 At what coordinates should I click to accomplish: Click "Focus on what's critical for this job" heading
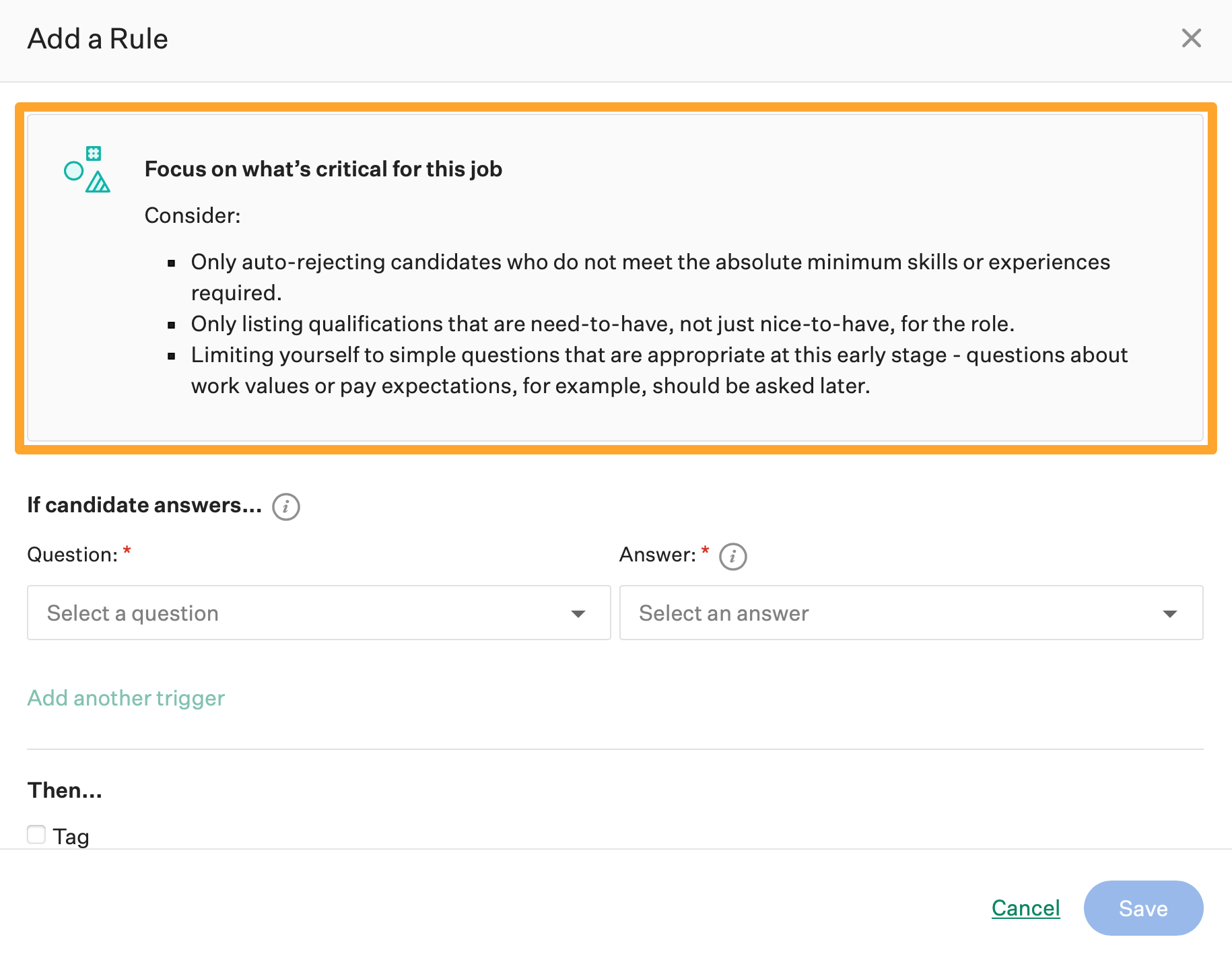(323, 169)
